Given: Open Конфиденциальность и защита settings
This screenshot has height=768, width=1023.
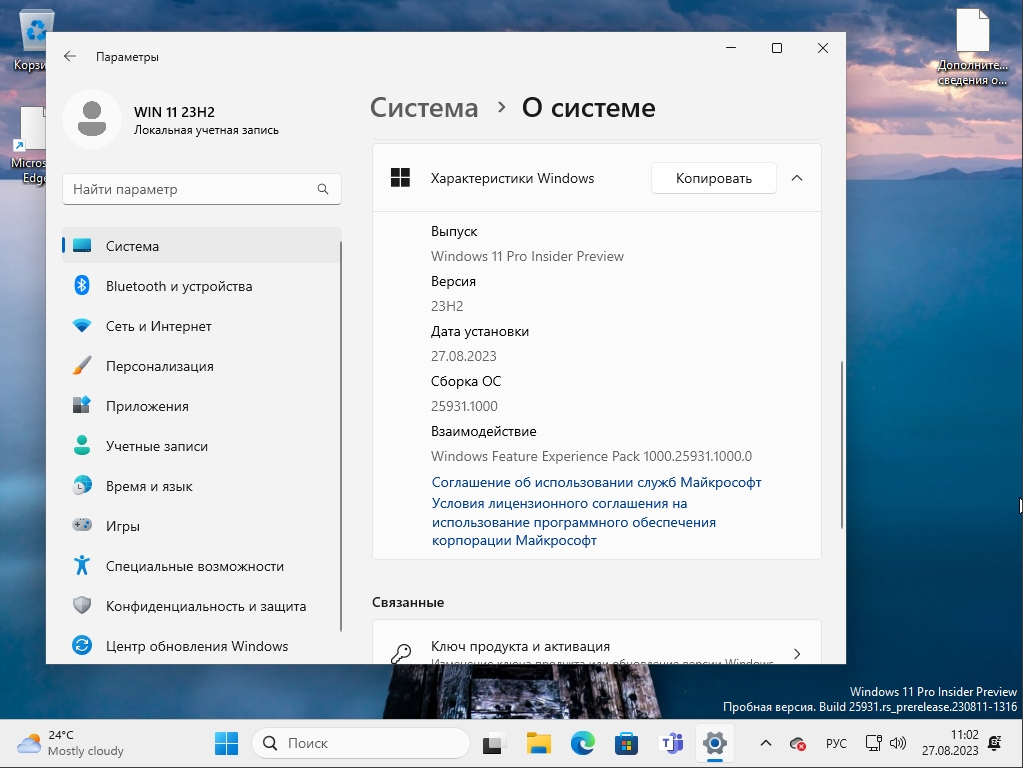Looking at the screenshot, I should click(202, 606).
